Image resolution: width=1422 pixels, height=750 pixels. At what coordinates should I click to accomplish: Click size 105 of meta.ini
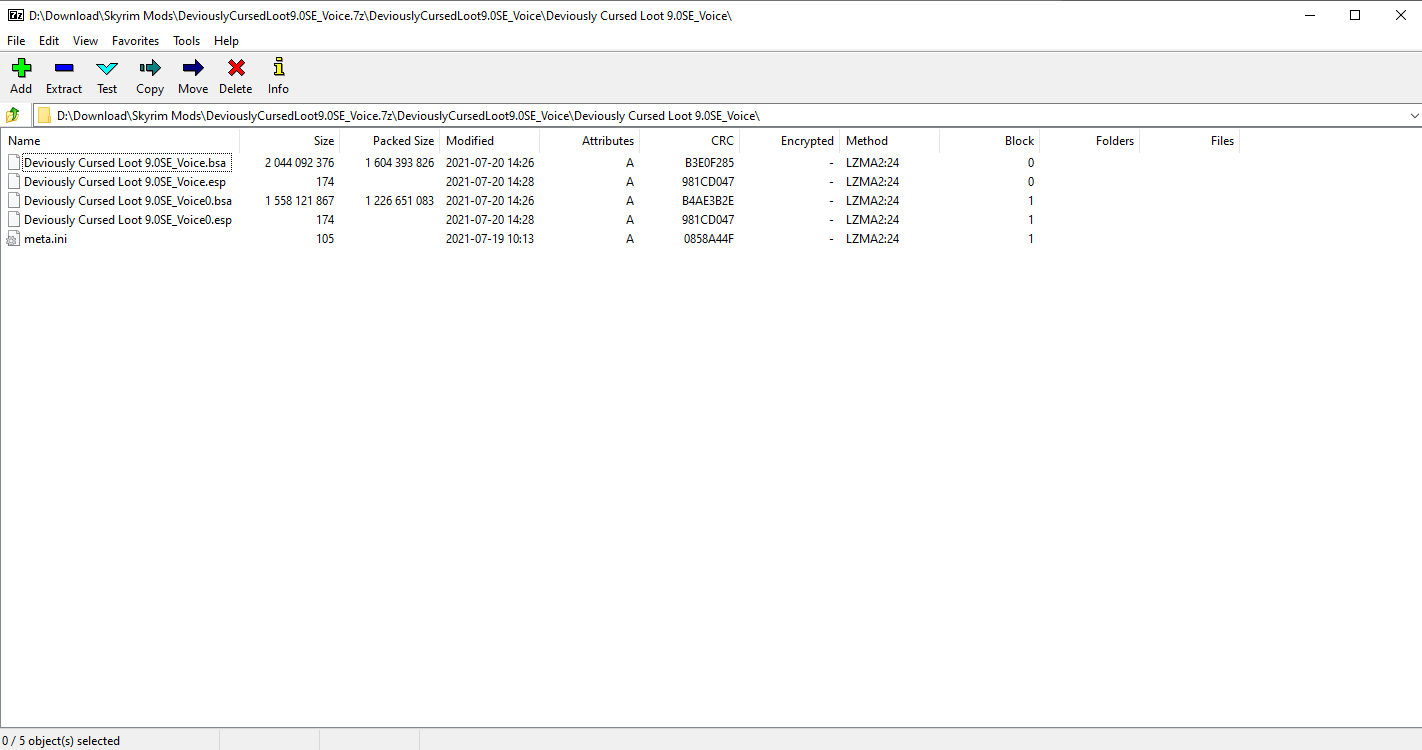click(325, 239)
